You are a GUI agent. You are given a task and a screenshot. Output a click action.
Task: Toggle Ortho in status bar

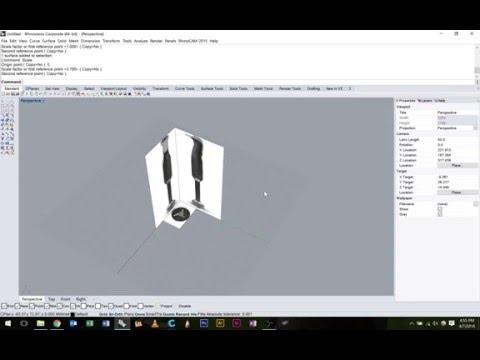click(x=120, y=314)
